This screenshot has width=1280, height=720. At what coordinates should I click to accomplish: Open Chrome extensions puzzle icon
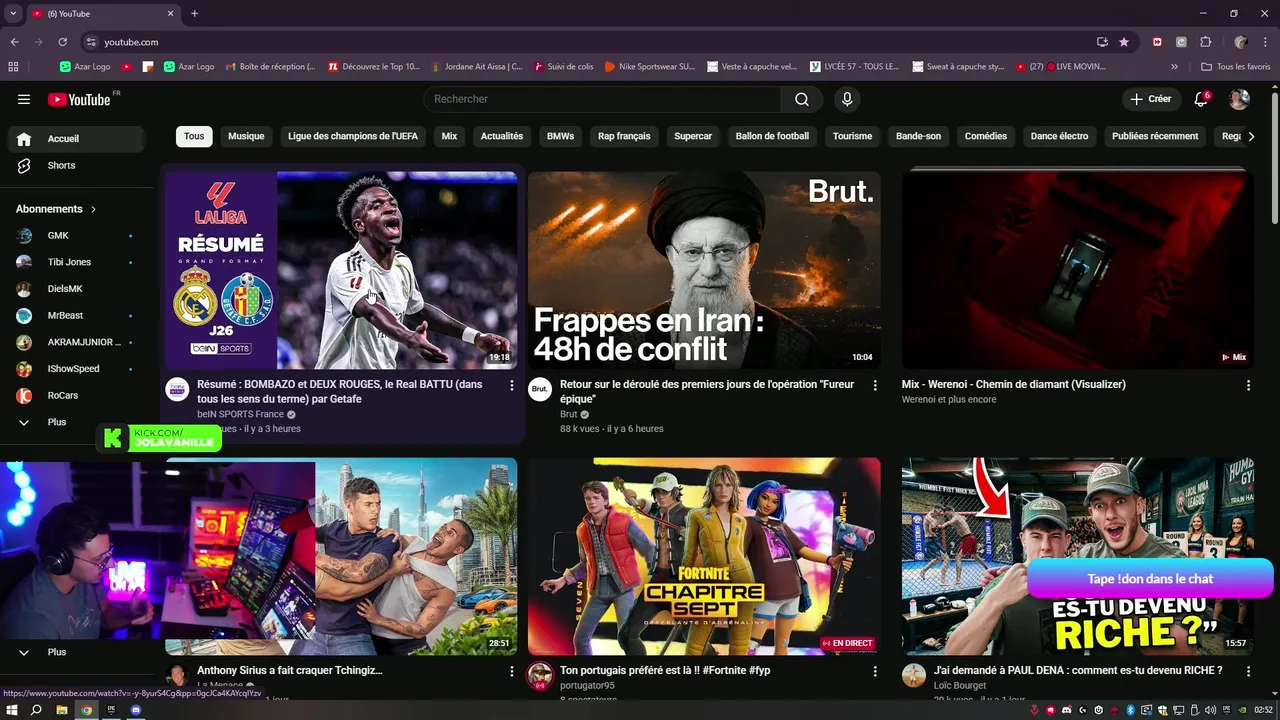(1206, 42)
